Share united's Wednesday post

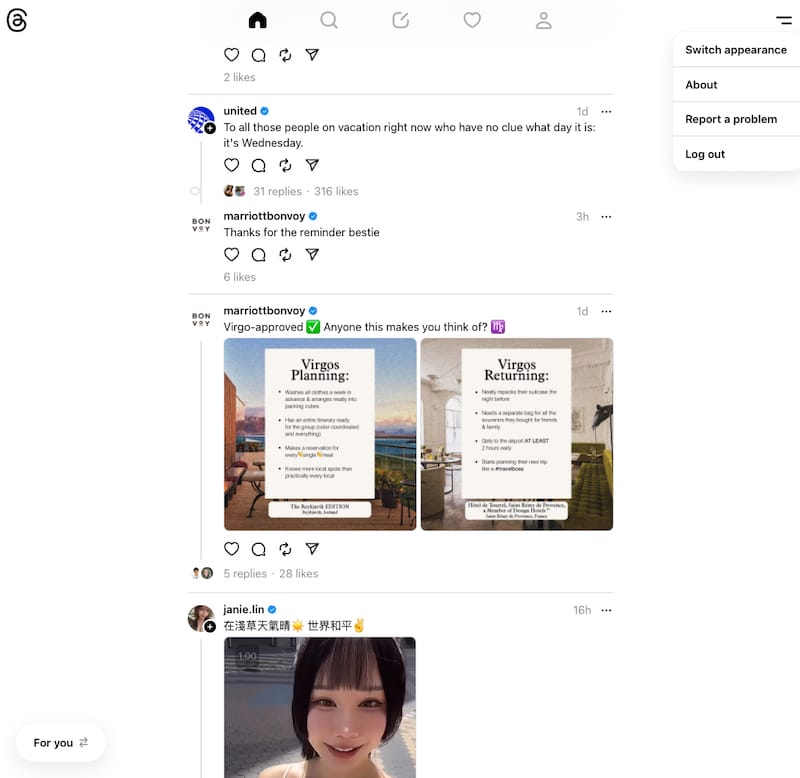tap(312, 165)
